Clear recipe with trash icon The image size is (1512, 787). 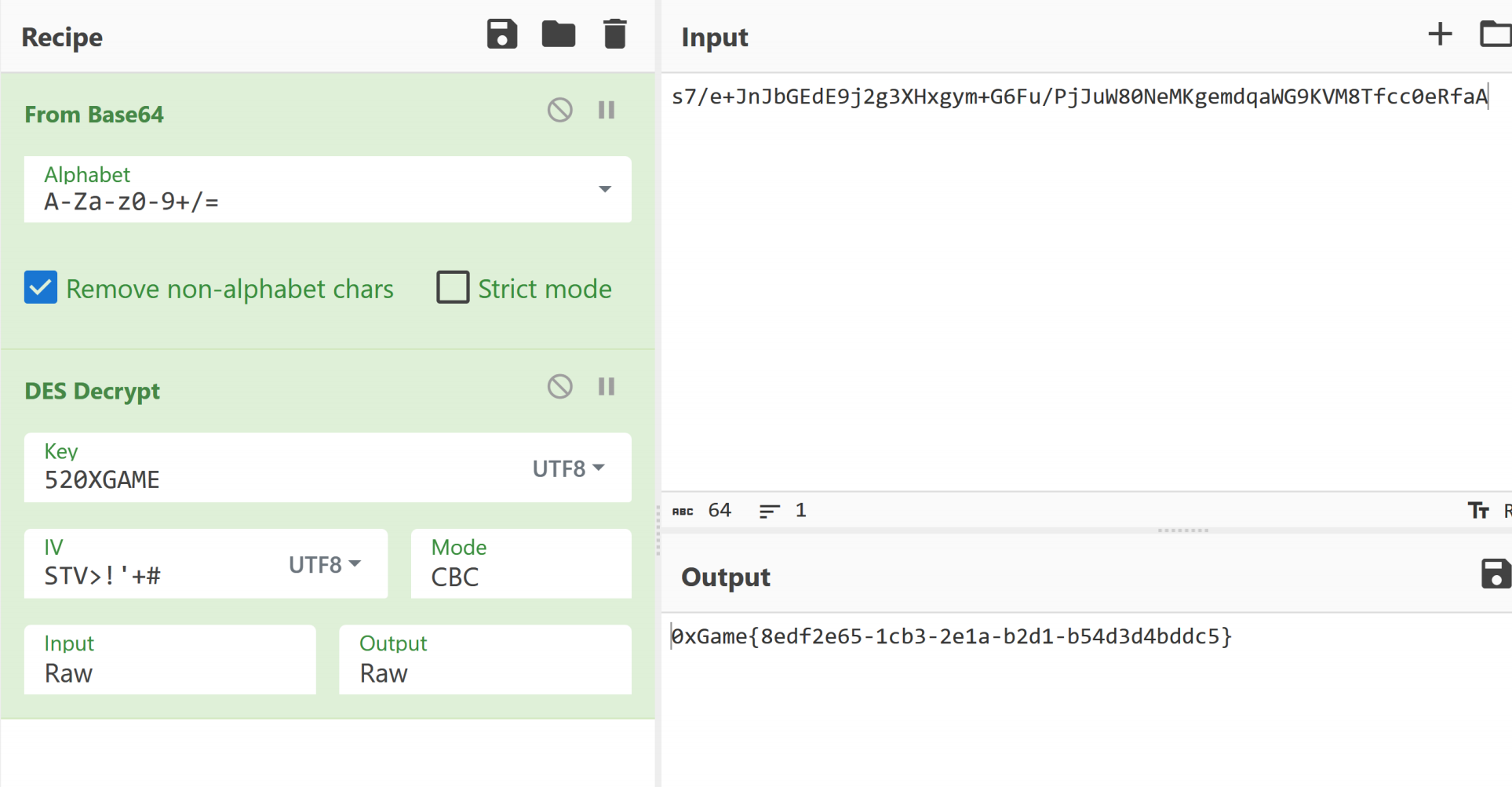click(x=614, y=35)
